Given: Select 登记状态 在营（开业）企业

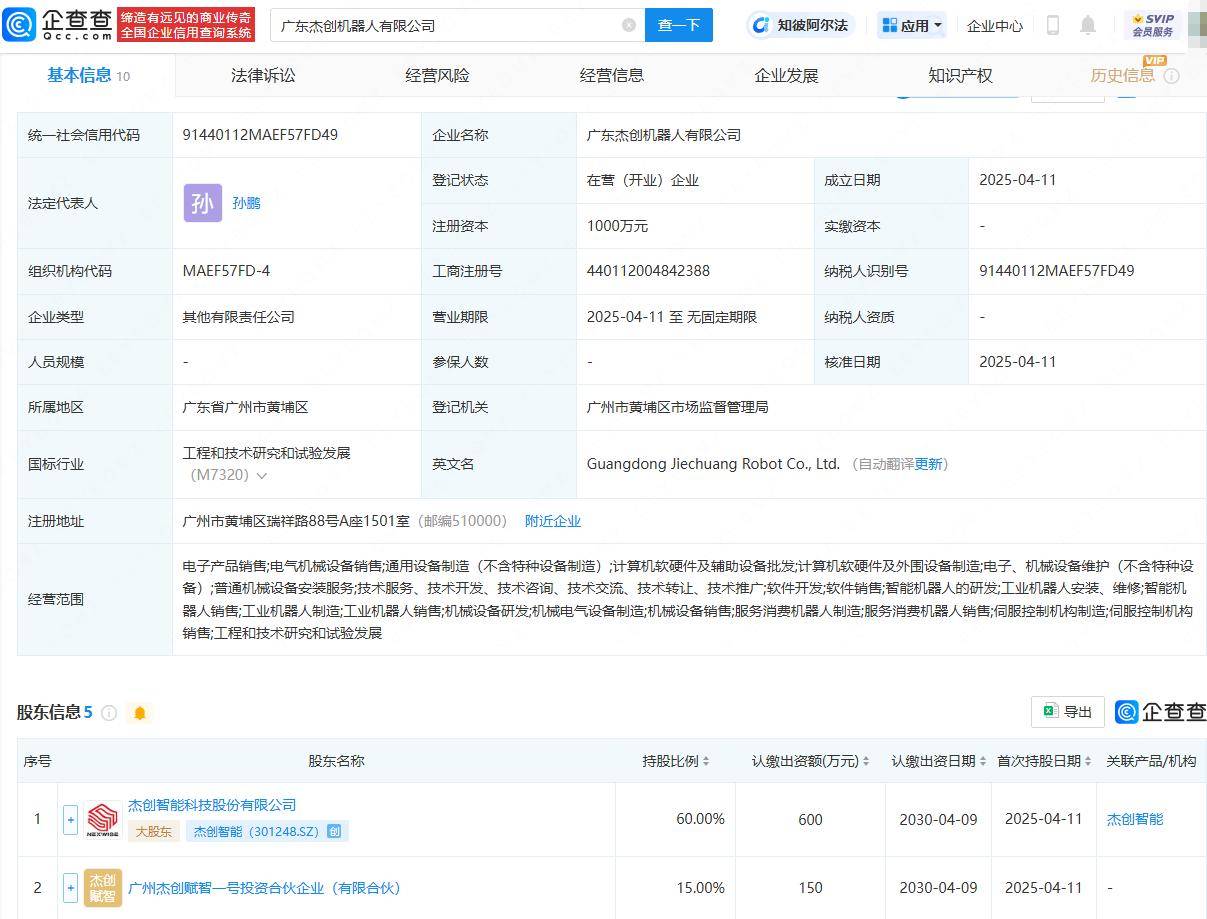Looking at the screenshot, I should (642, 180).
